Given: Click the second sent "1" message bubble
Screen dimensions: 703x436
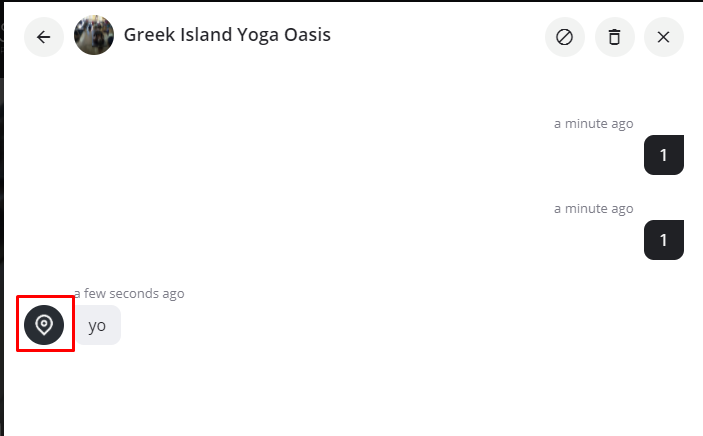Looking at the screenshot, I should click(663, 240).
